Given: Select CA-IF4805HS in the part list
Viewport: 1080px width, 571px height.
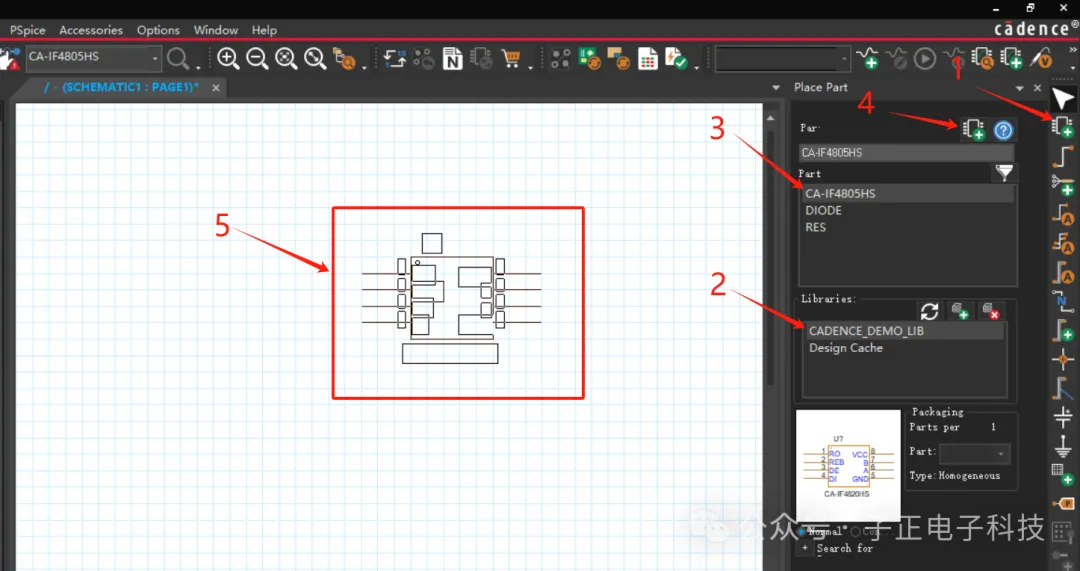Looking at the screenshot, I should [x=908, y=194].
